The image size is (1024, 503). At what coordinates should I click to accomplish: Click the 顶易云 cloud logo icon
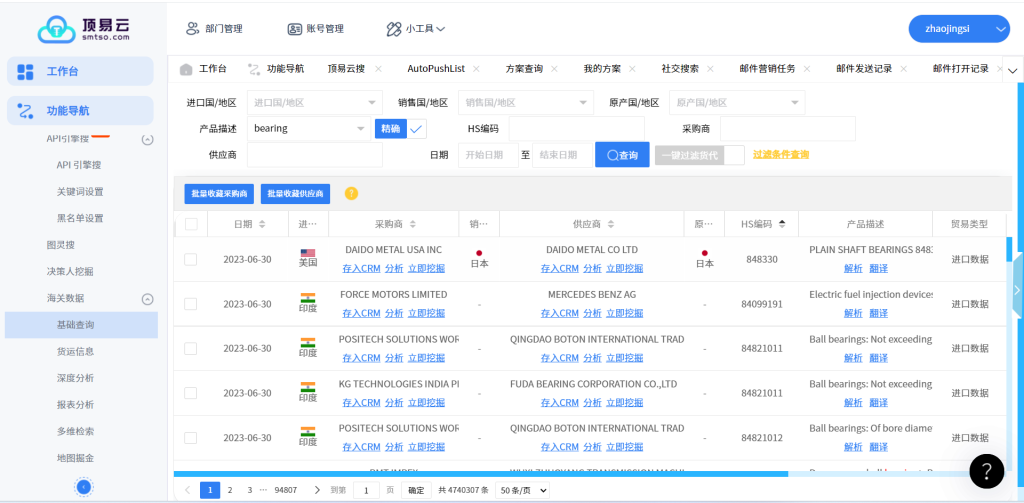pyautogui.click(x=56, y=30)
